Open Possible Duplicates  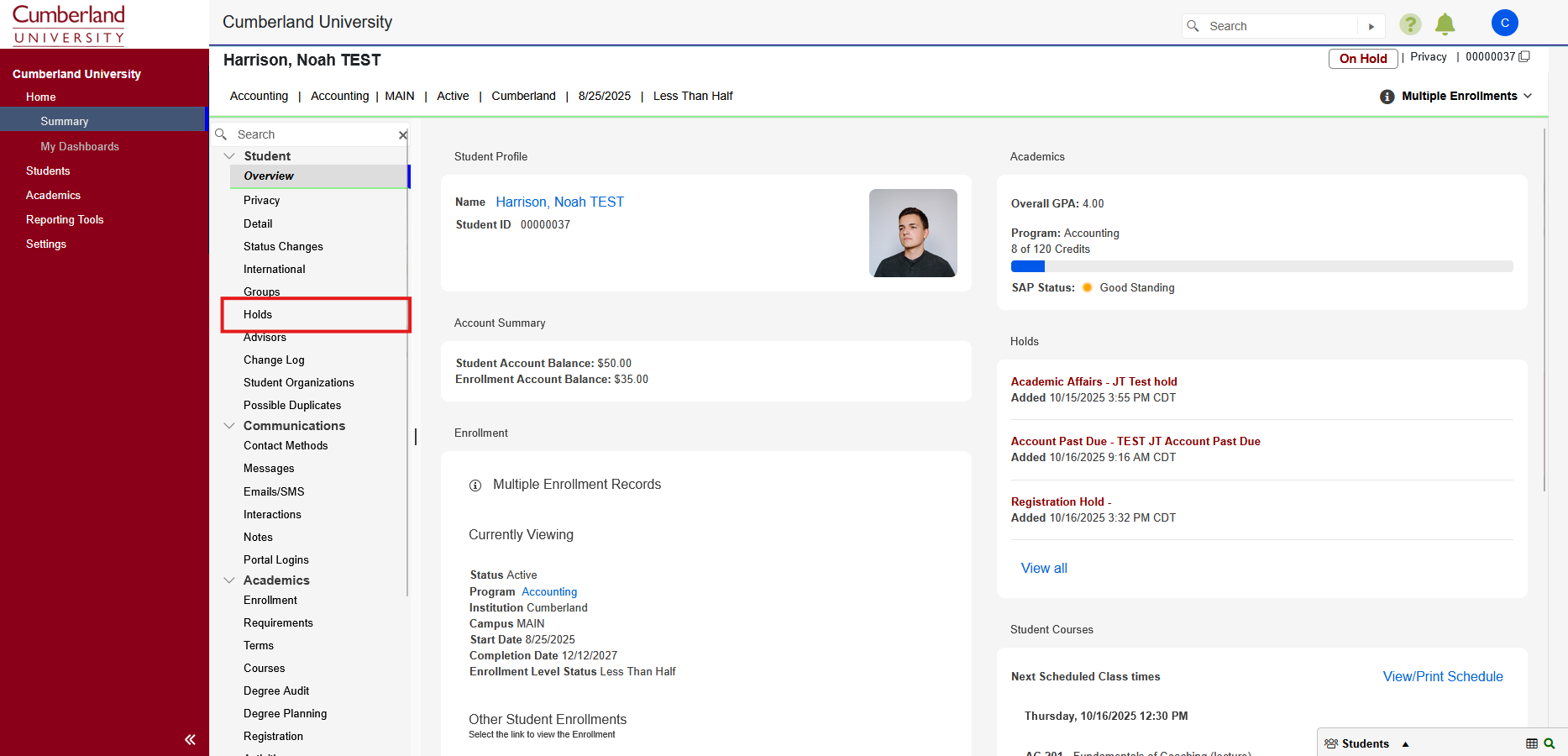tap(292, 405)
